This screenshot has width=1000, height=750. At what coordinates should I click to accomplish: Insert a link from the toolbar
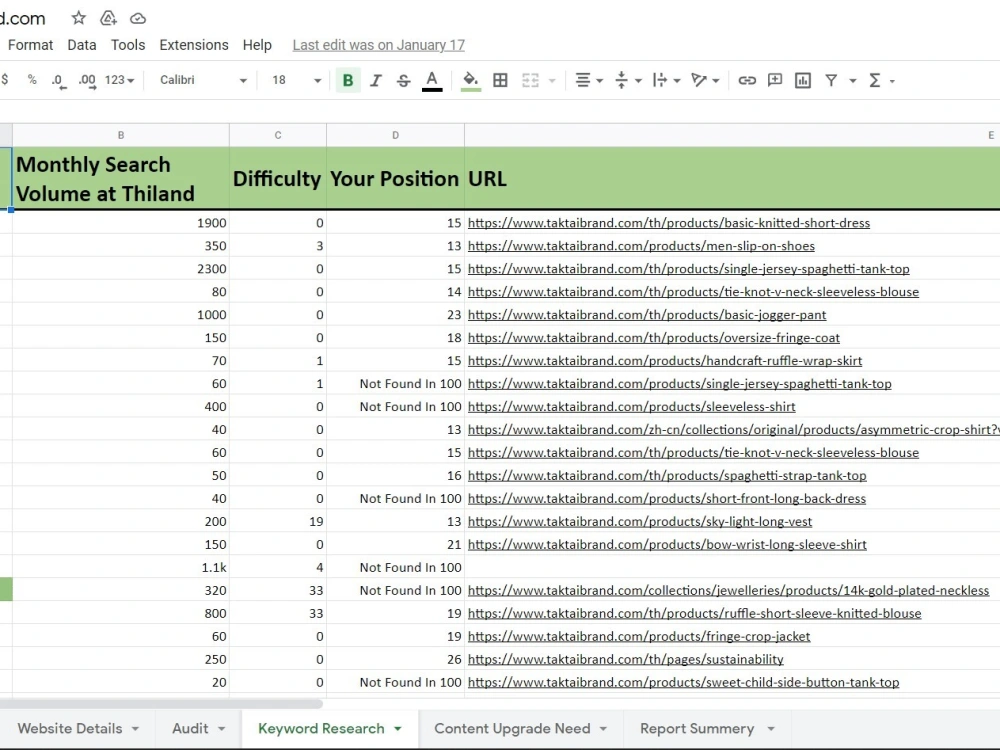747,80
